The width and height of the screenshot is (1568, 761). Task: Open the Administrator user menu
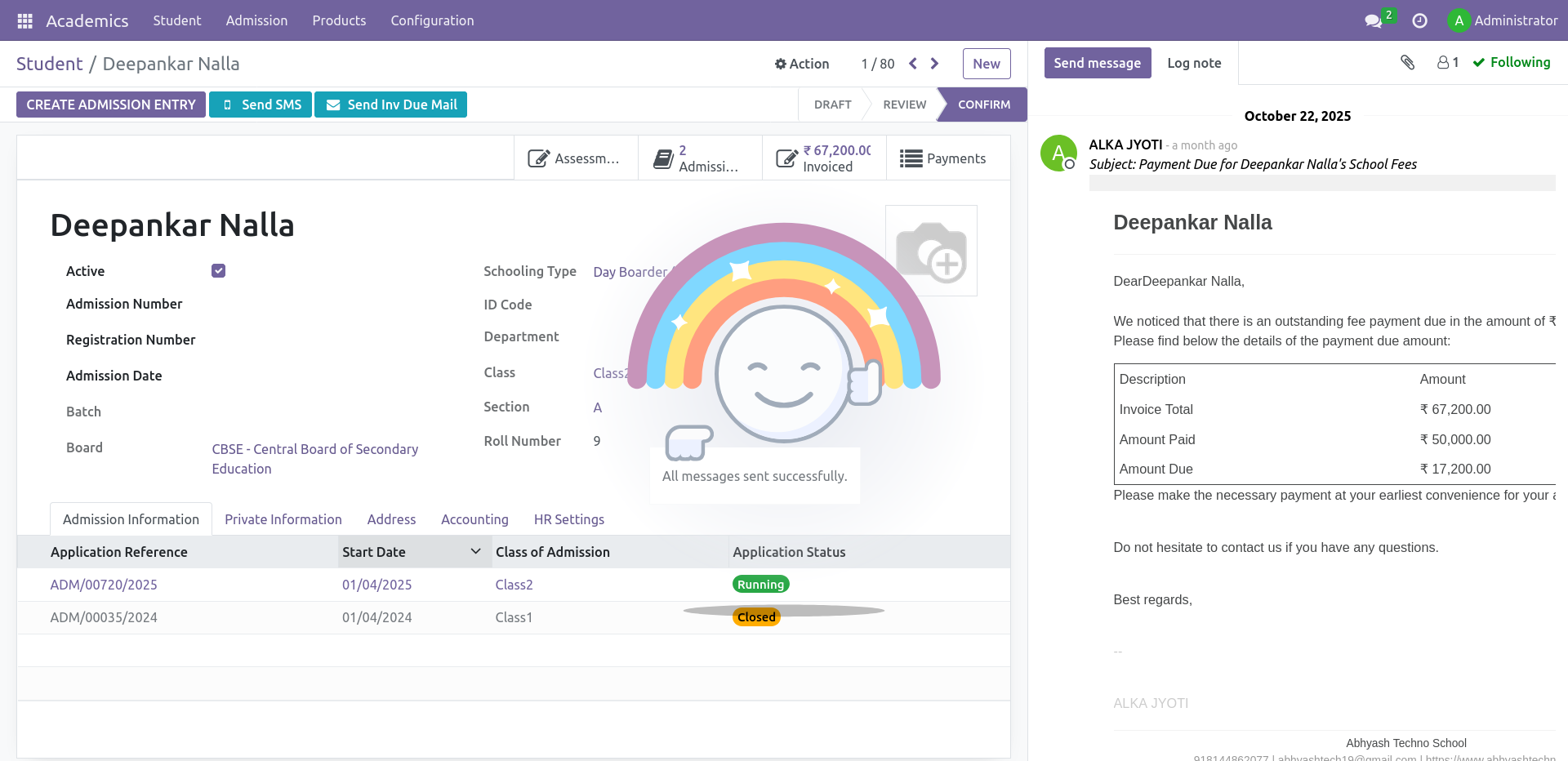pos(1503,20)
